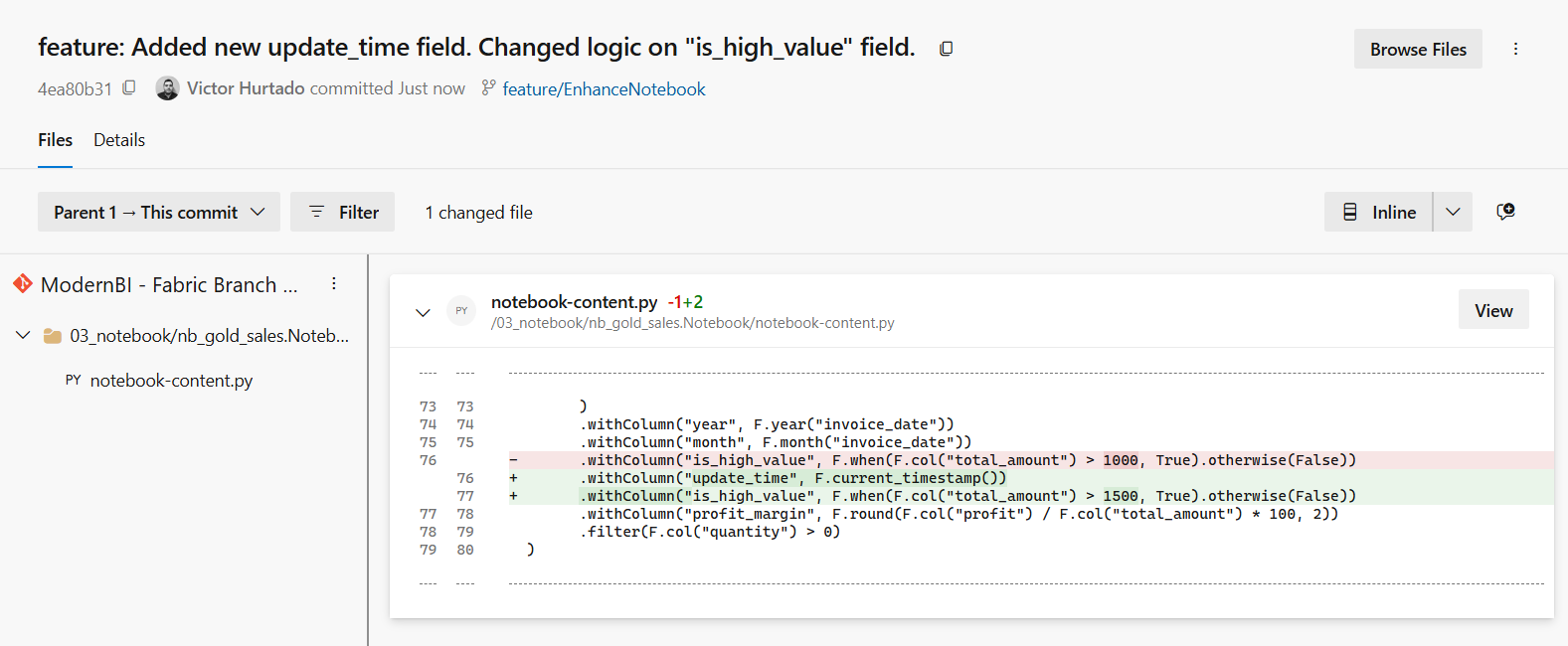The width and height of the screenshot is (1568, 646).
Task: Click the commit title heading text
Action: 476,47
